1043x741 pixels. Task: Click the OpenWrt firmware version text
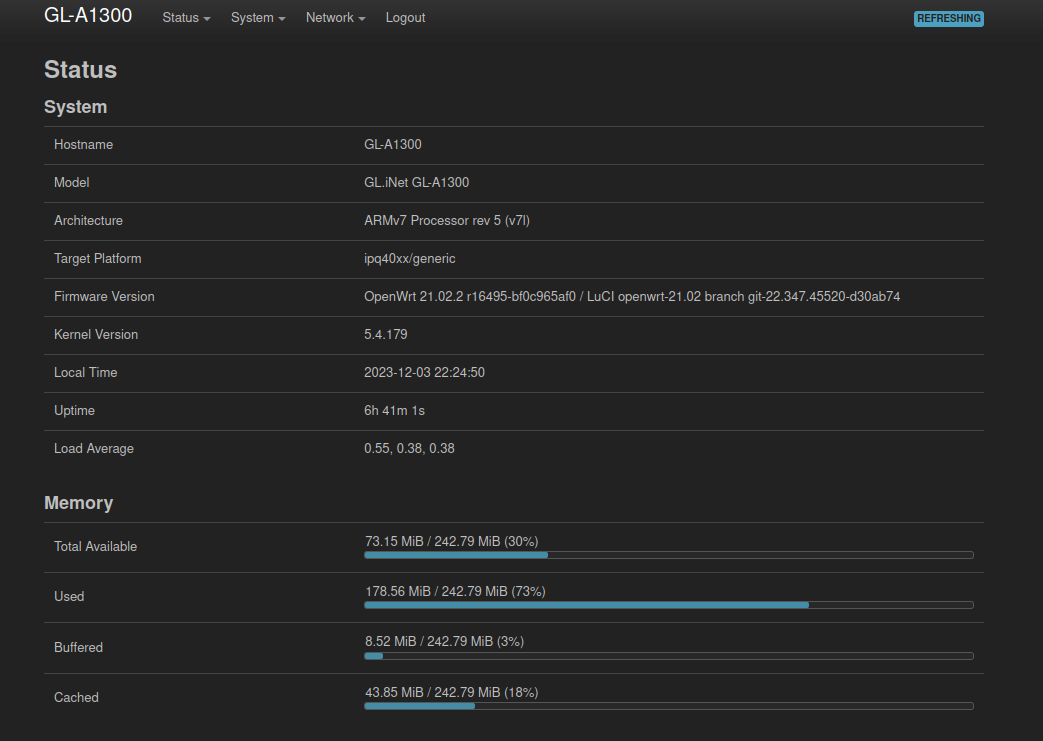pos(632,297)
